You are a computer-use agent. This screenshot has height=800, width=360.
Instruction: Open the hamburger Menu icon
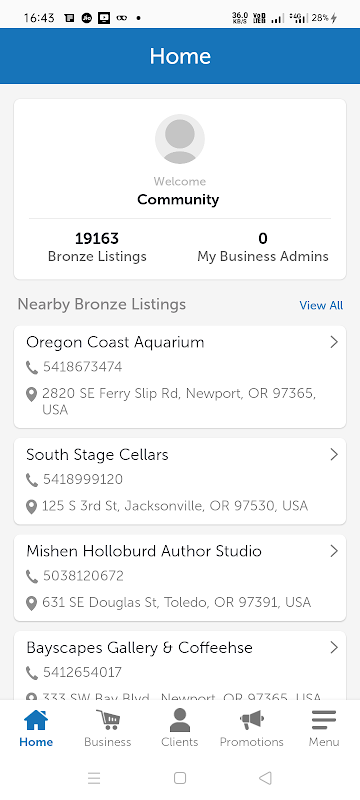[324, 720]
